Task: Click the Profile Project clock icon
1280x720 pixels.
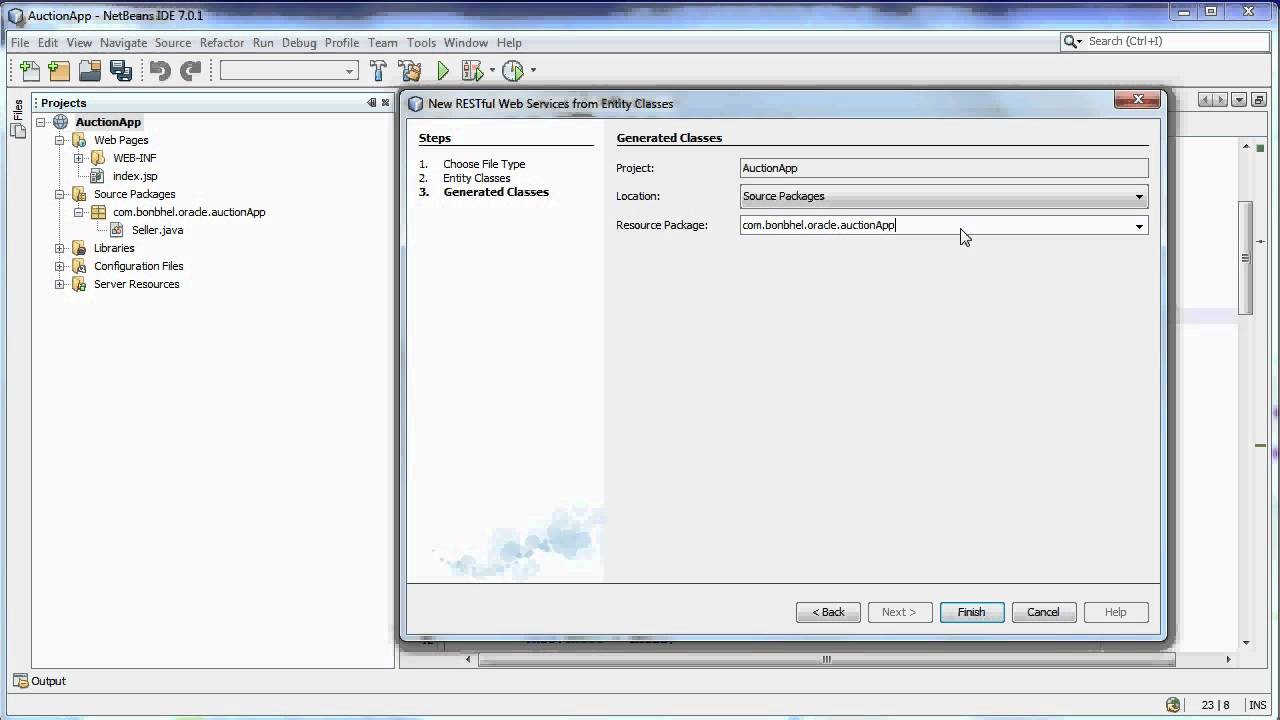Action: click(513, 70)
